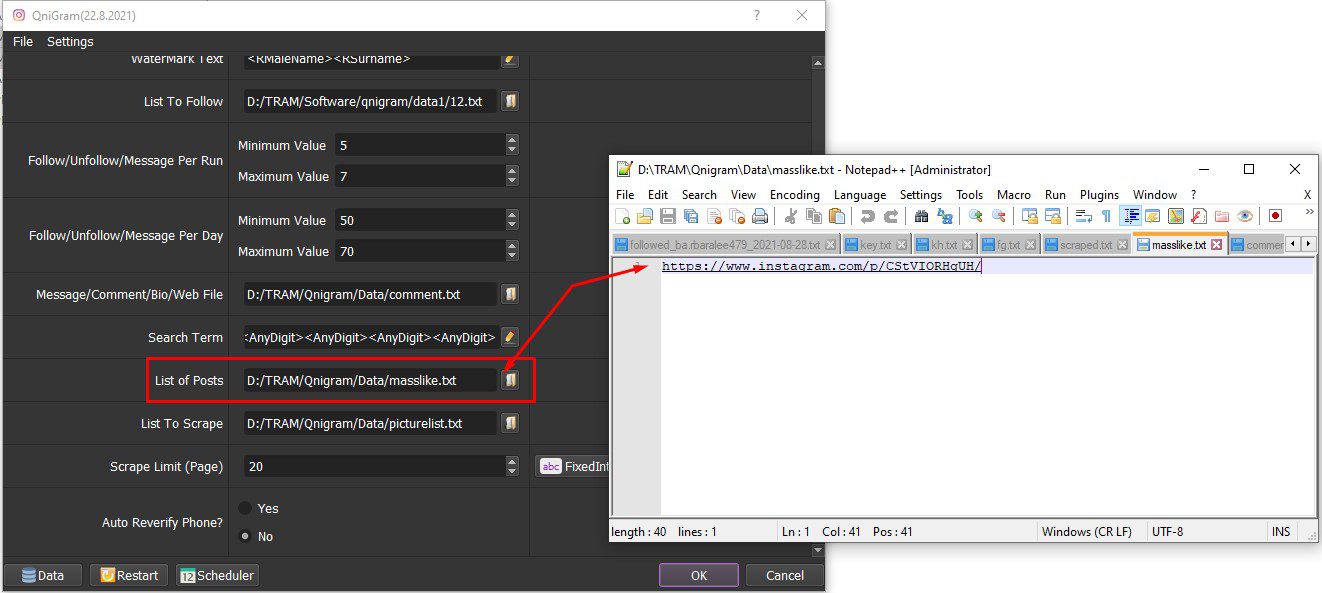The height and width of the screenshot is (593, 1322).
Task: Open QniGram Settings menu
Action: [70, 41]
